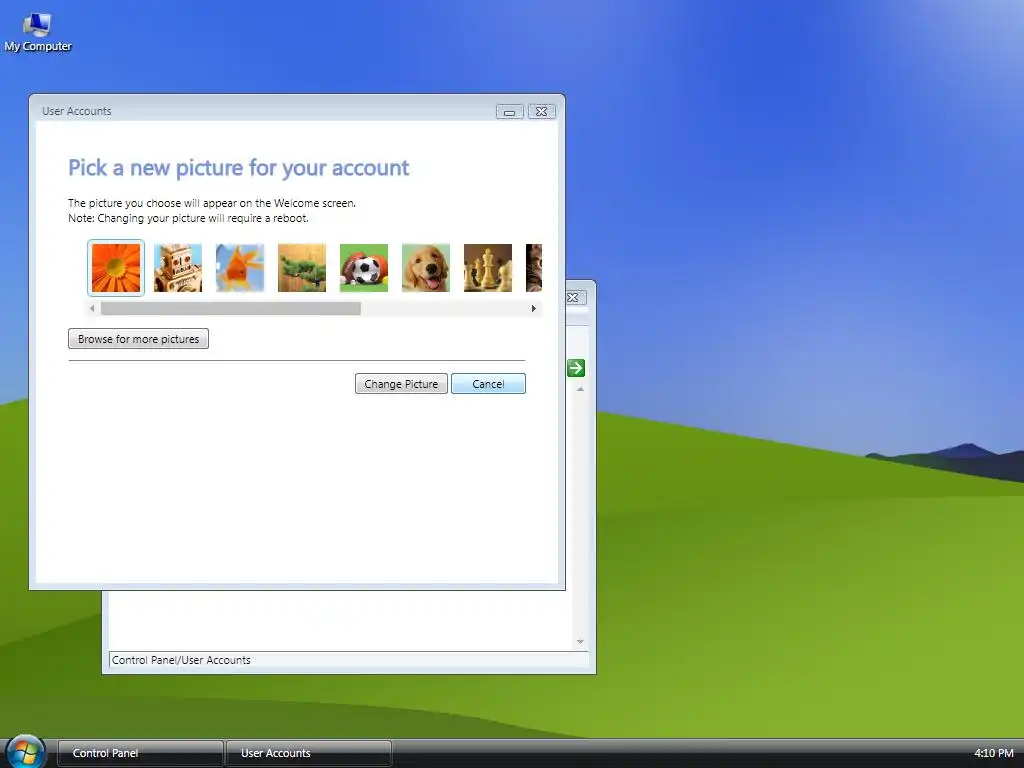This screenshot has width=1024, height=768.
Task: Pick the golden retriever dog picture
Action: click(x=426, y=268)
